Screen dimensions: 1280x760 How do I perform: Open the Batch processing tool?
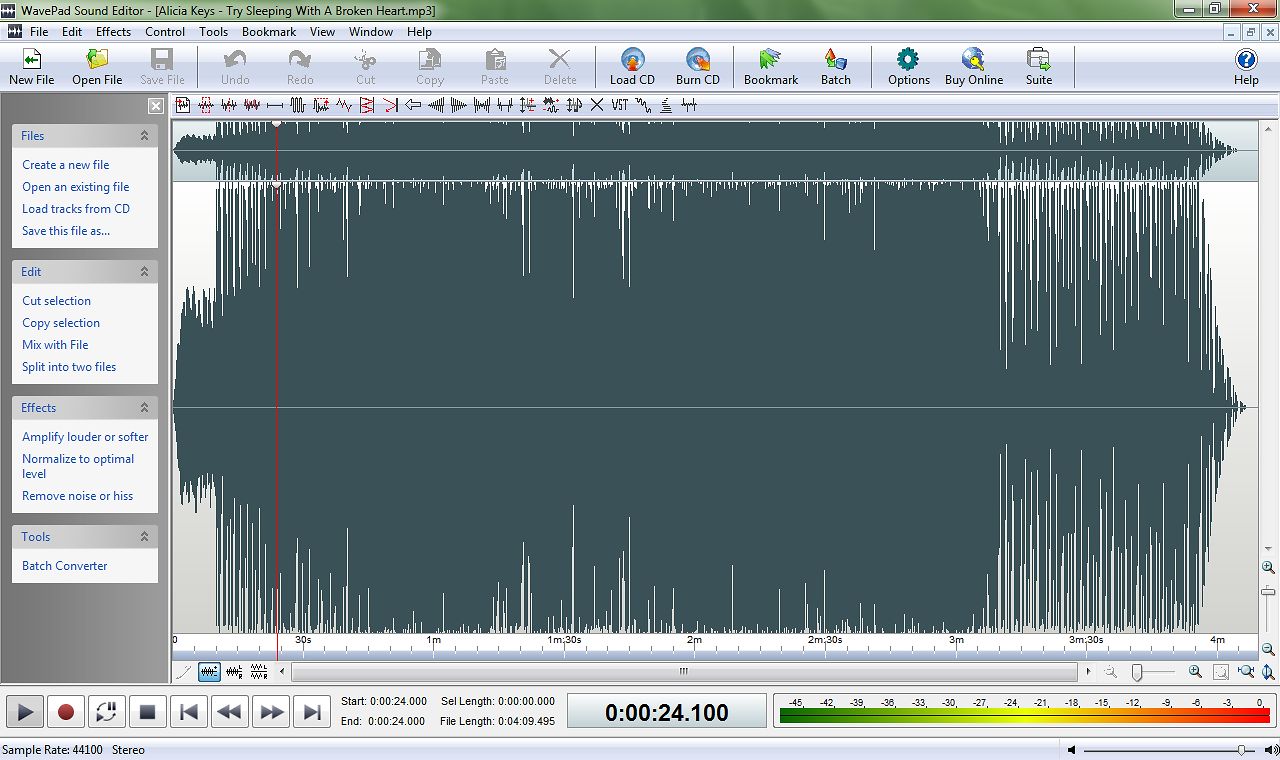(836, 64)
